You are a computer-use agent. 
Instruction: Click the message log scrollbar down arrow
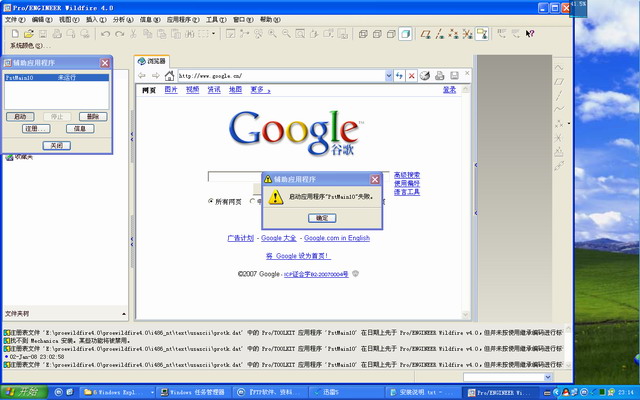[x=568, y=365]
